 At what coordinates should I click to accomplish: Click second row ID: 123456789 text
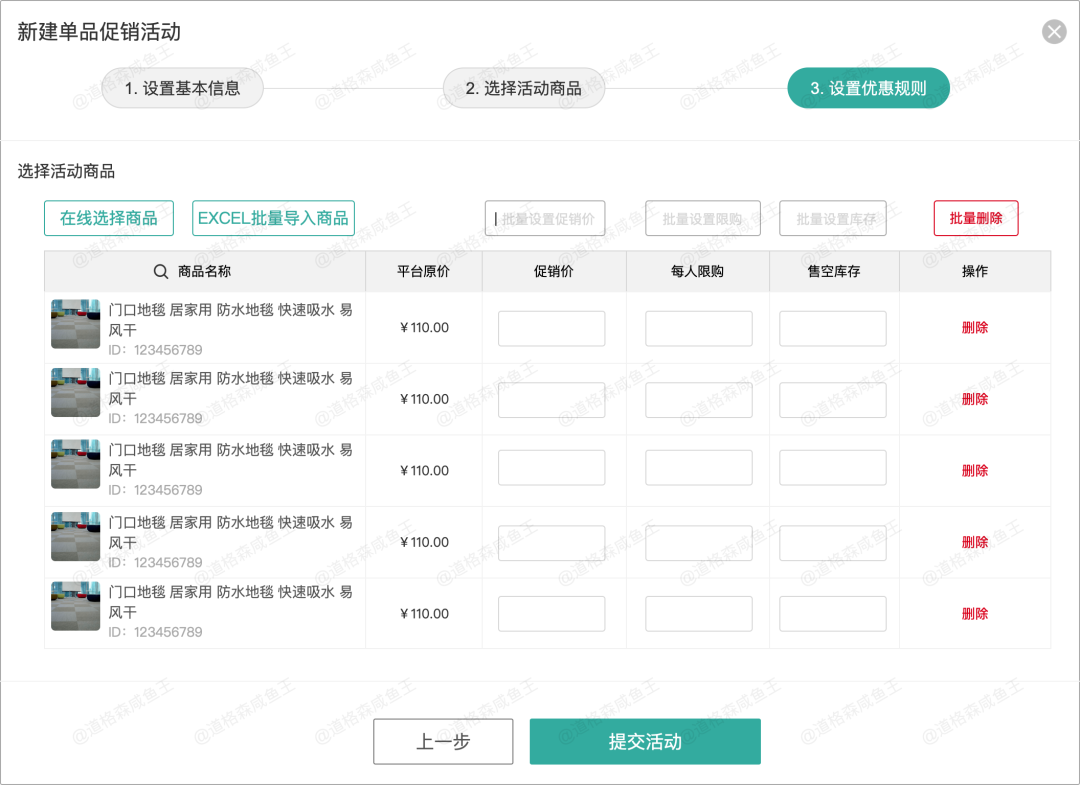coord(155,419)
